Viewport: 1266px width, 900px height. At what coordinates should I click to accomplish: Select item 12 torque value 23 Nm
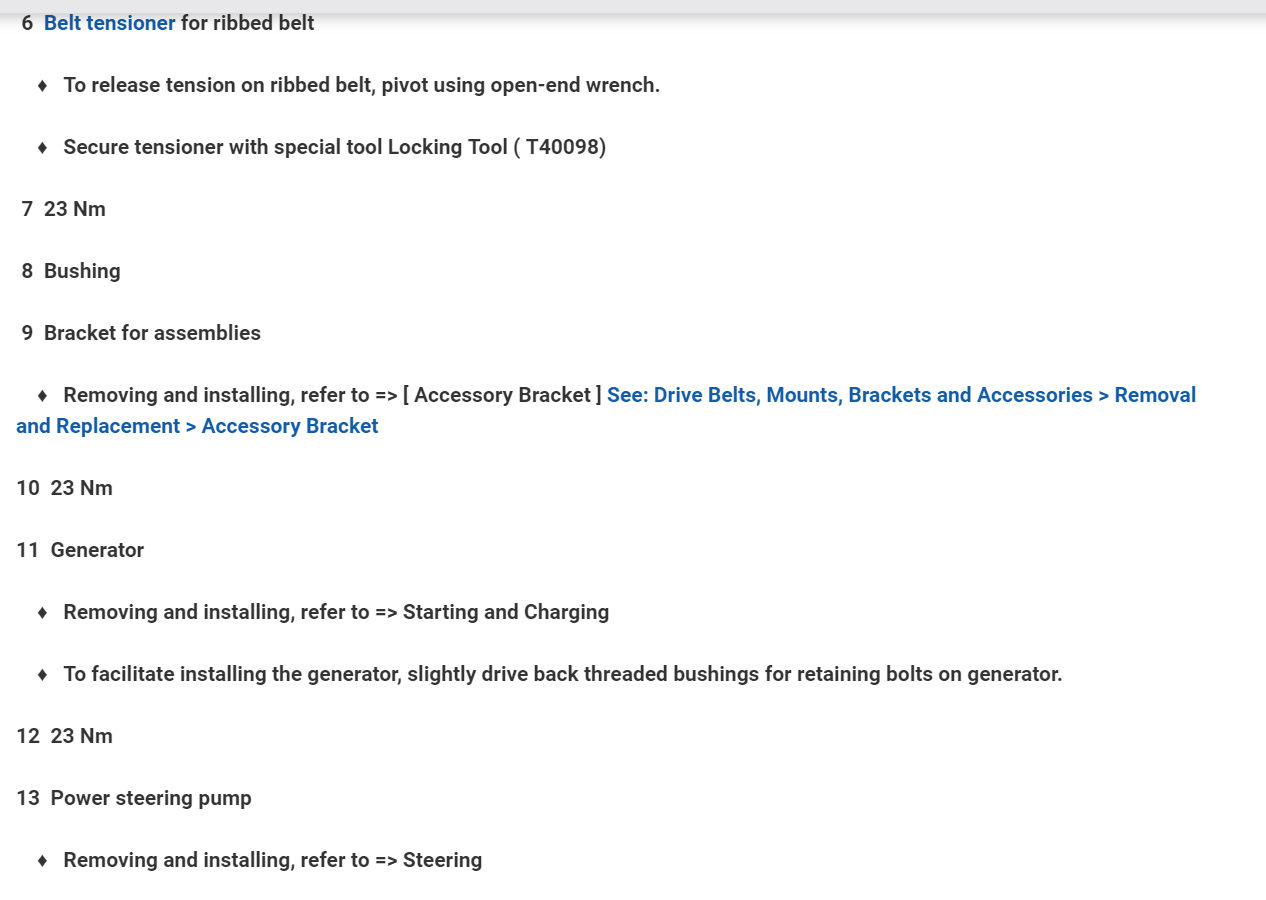82,736
